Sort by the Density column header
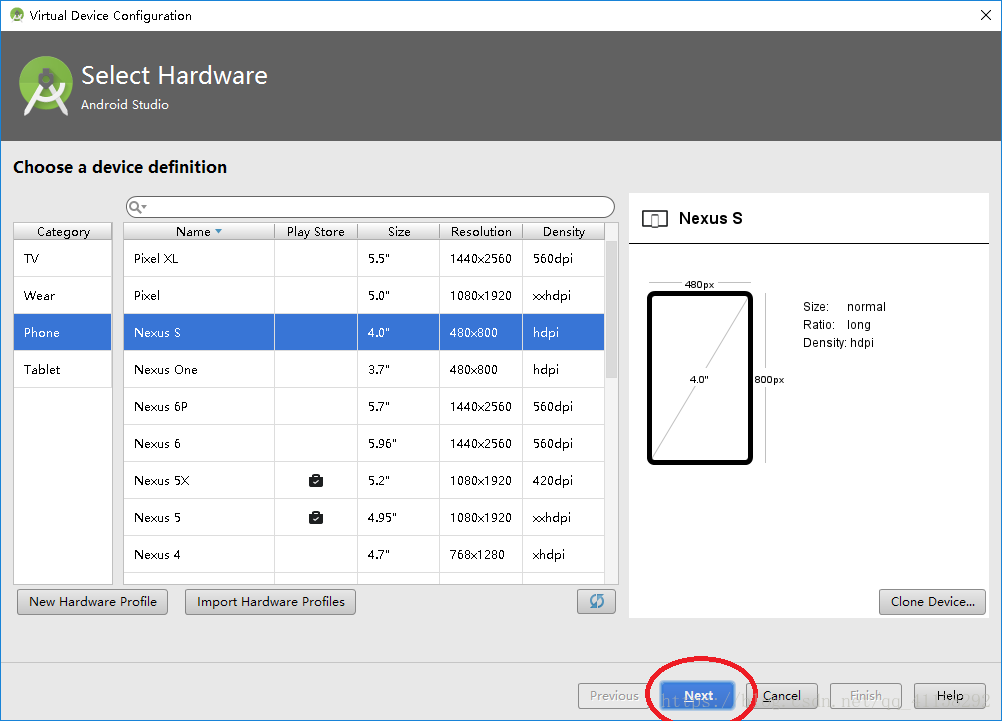The image size is (1002, 721). coord(564,231)
